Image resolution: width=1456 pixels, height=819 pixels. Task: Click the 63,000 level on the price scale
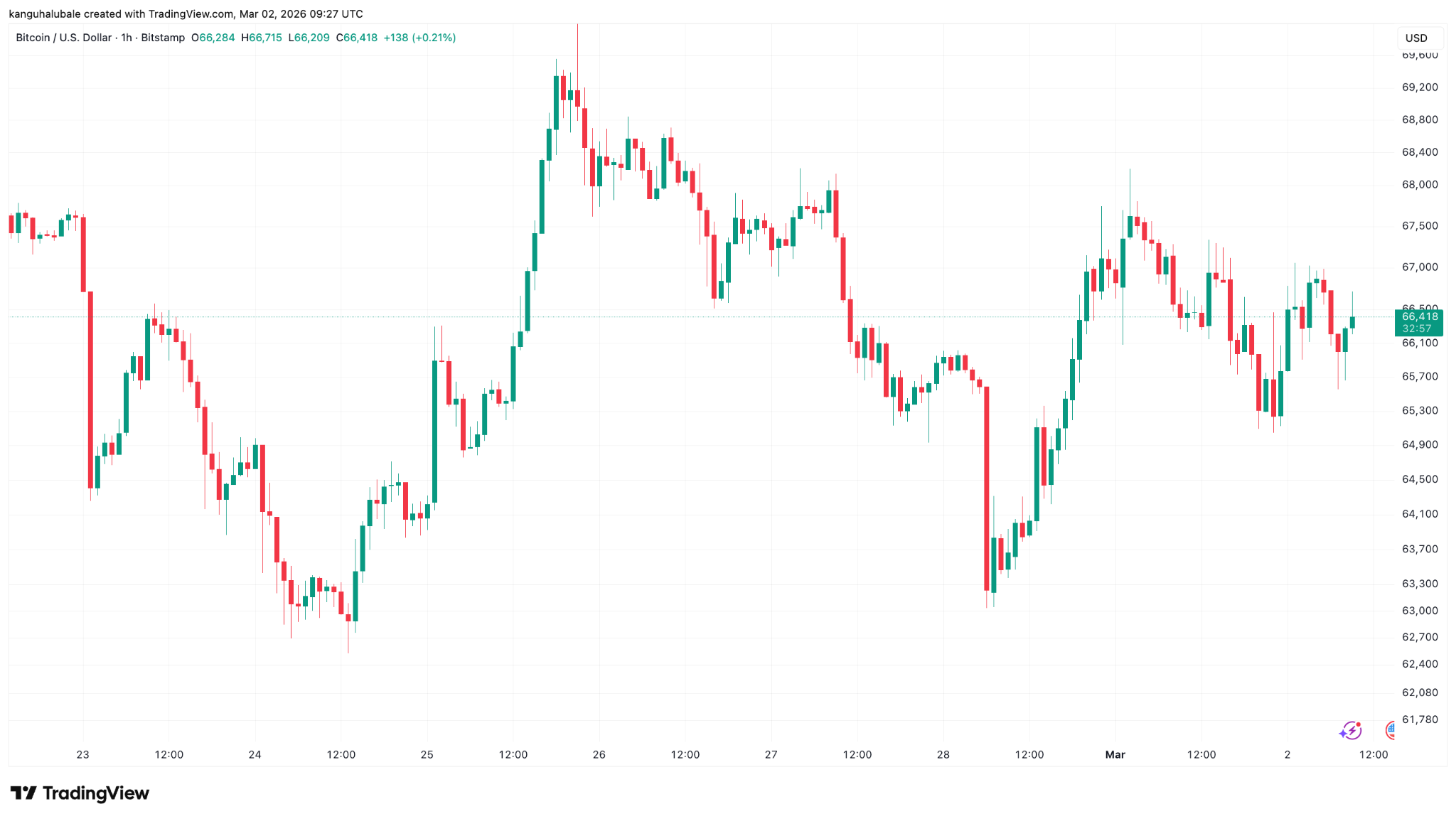coord(1419,611)
